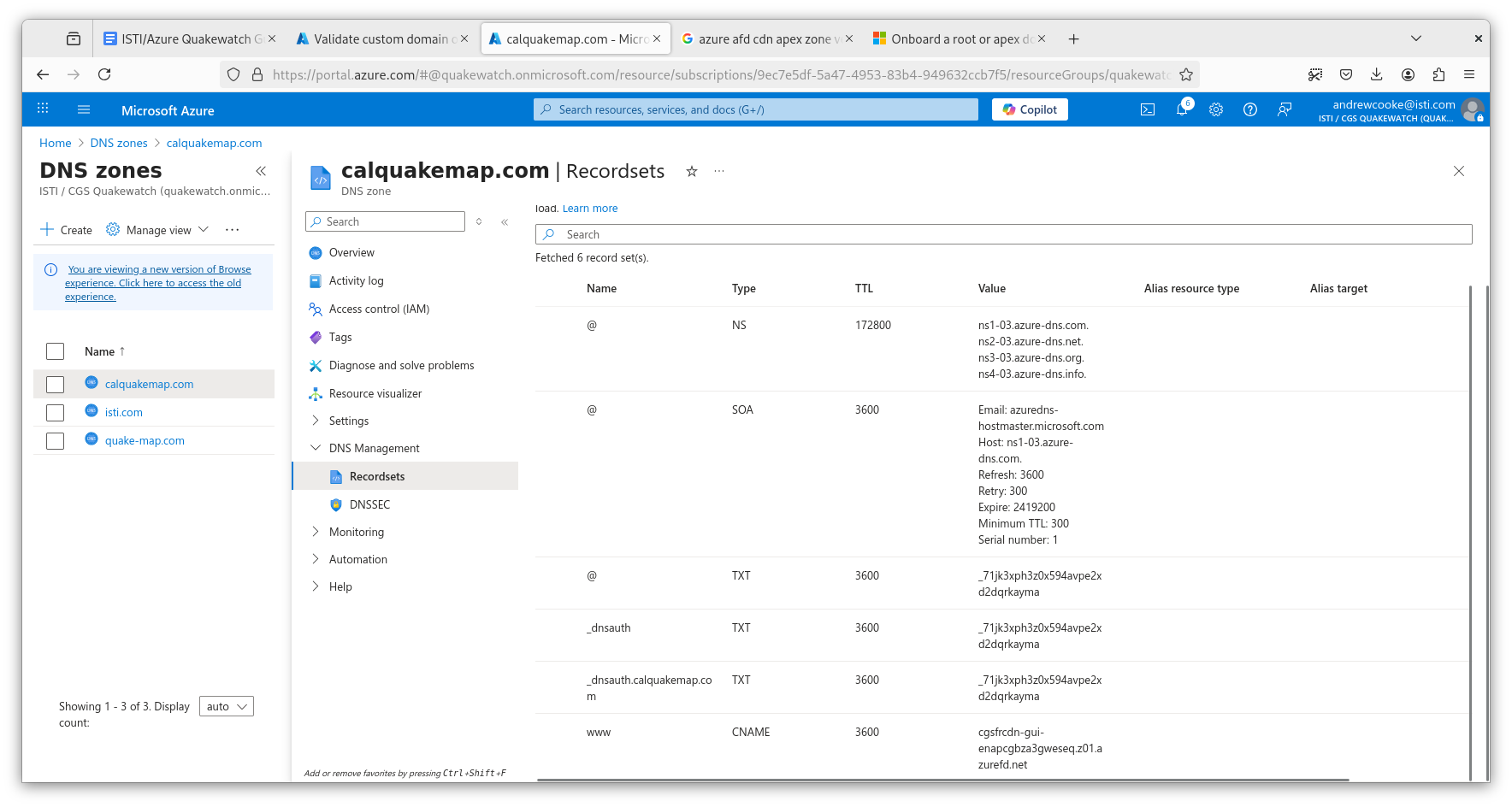Check the calquakemap.com row checkbox

click(55, 385)
